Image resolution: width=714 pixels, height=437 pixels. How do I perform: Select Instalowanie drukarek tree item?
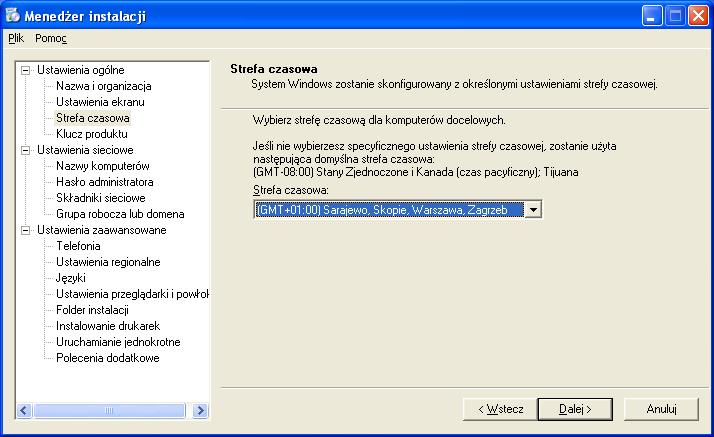[108, 326]
